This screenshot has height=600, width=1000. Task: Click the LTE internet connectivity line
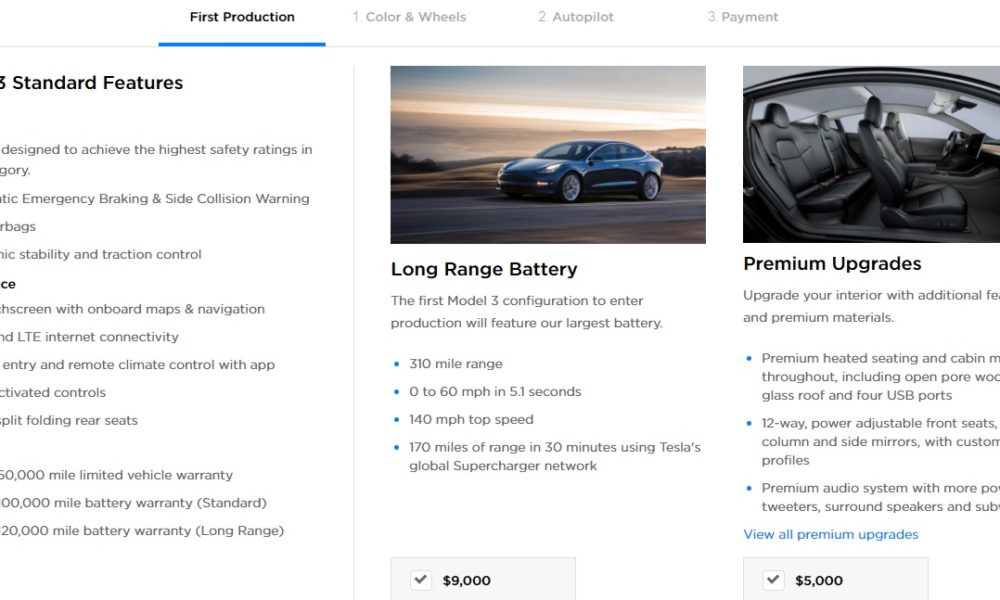[89, 337]
